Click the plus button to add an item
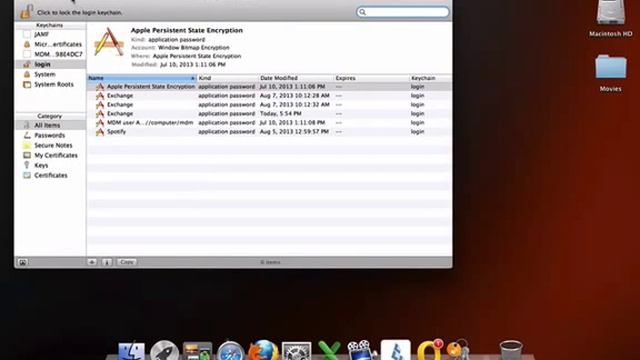Viewport: 640px width, 360px height. 92,262
